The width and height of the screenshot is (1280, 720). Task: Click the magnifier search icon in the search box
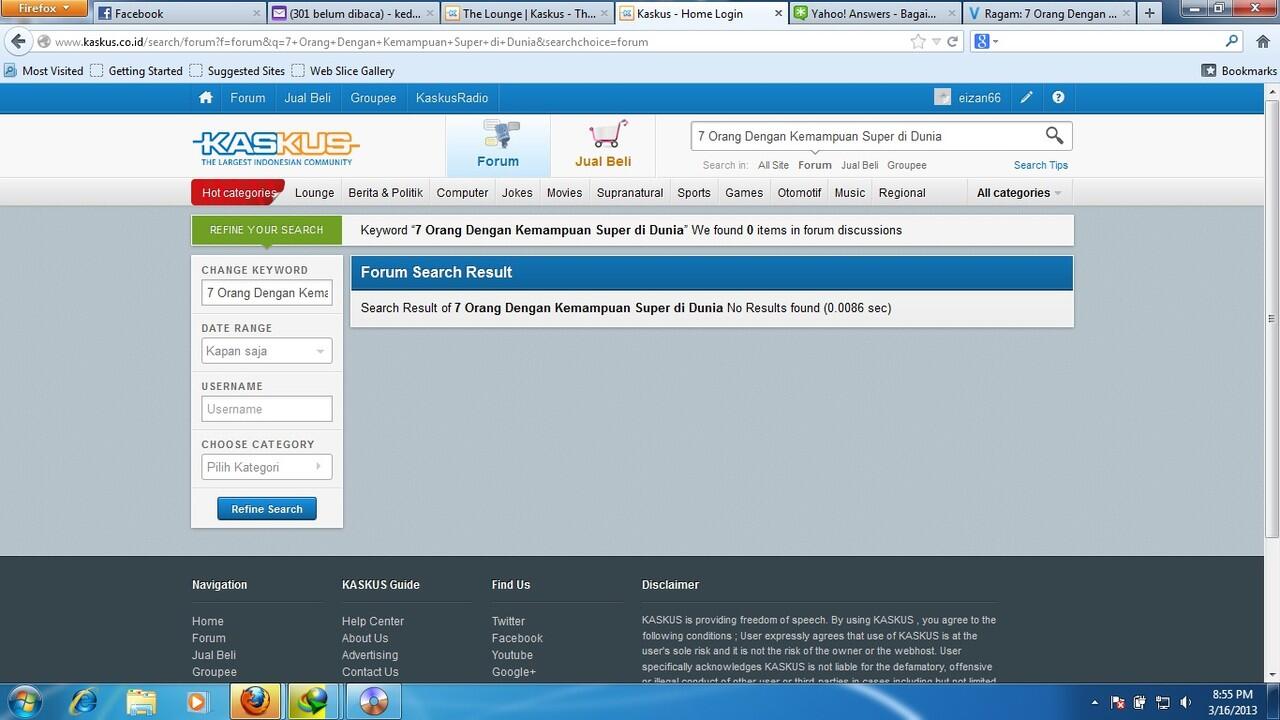pyautogui.click(x=1054, y=135)
